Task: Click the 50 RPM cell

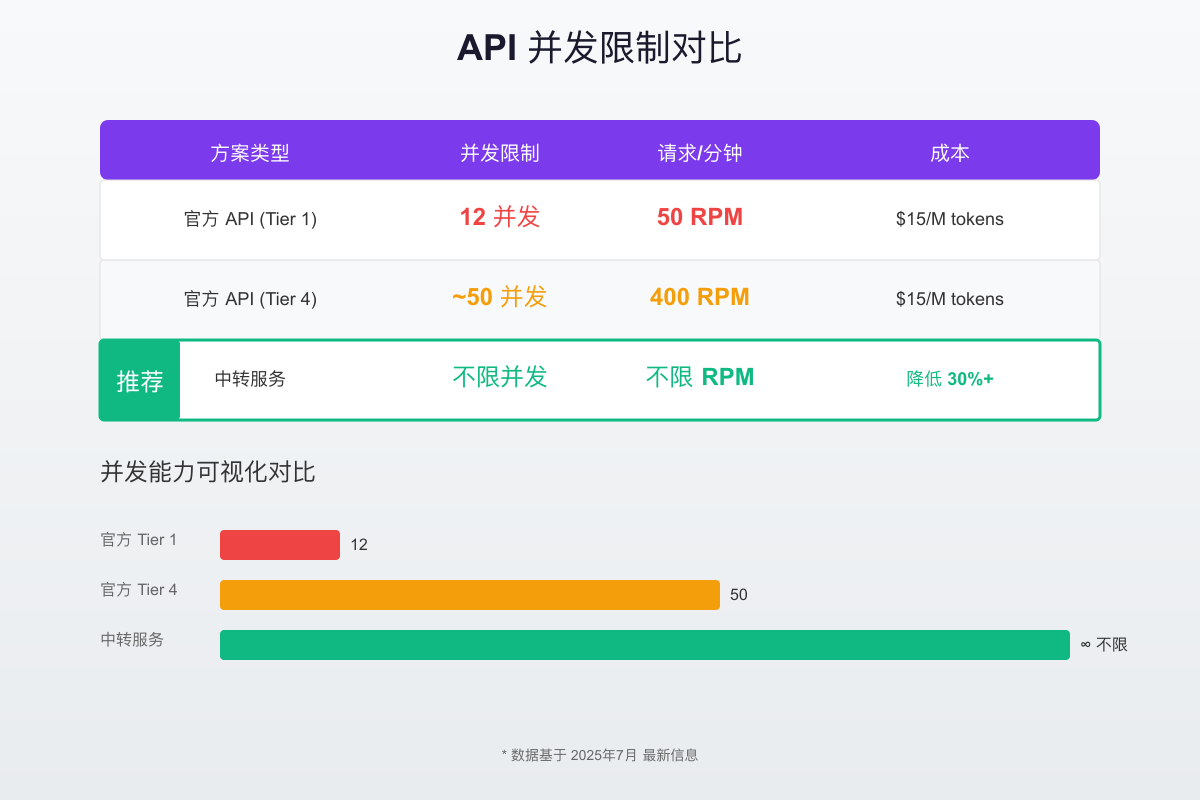Action: click(x=700, y=216)
